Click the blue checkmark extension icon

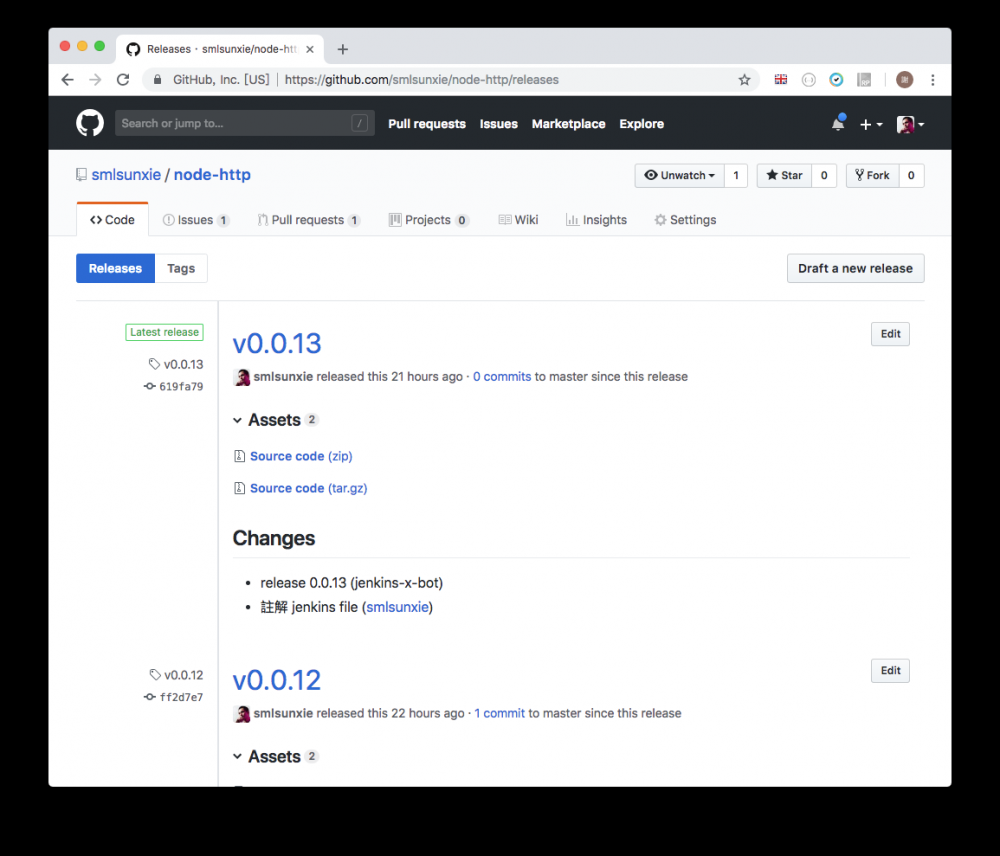836,80
